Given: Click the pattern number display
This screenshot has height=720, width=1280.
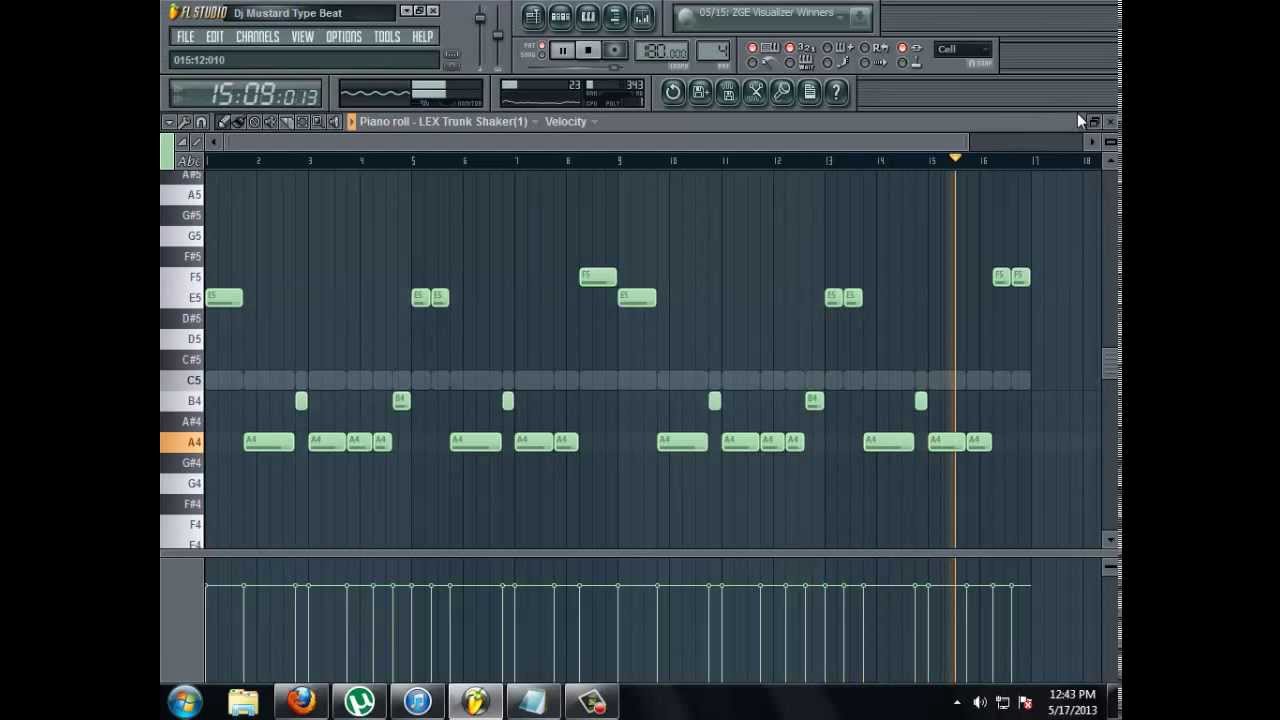Looking at the screenshot, I should pyautogui.click(x=713, y=50).
